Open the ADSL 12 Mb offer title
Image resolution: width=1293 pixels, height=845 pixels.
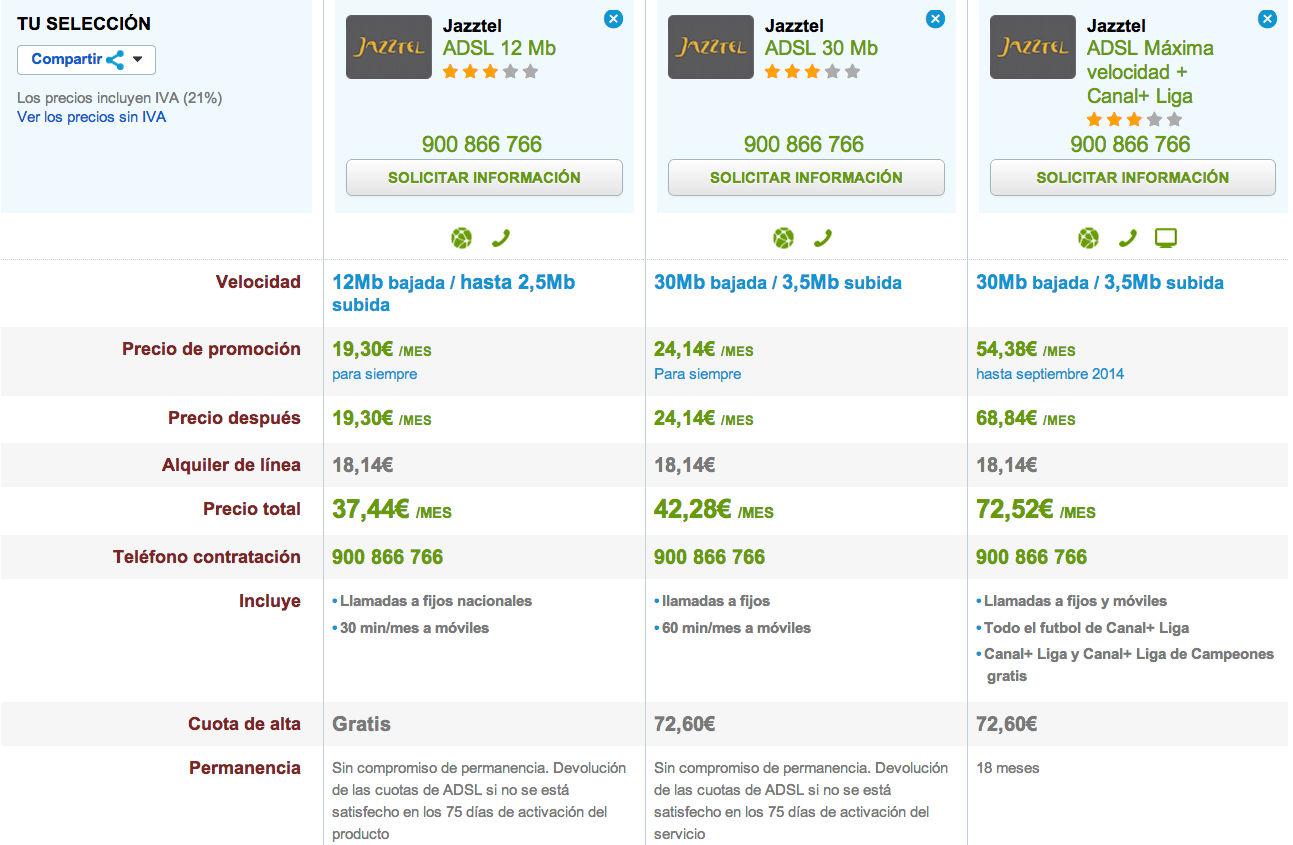[499, 48]
